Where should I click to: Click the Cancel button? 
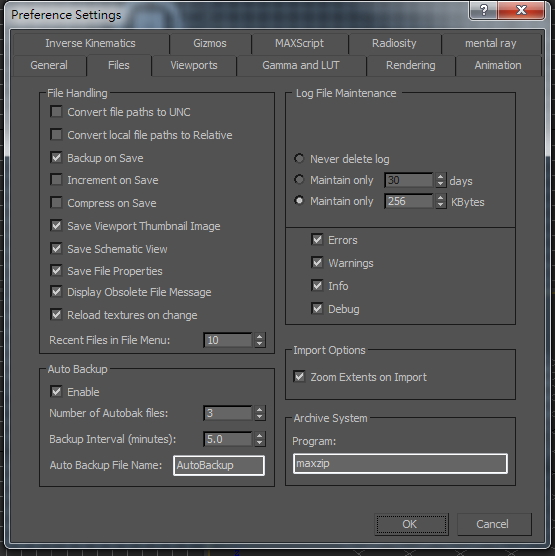[x=494, y=524]
